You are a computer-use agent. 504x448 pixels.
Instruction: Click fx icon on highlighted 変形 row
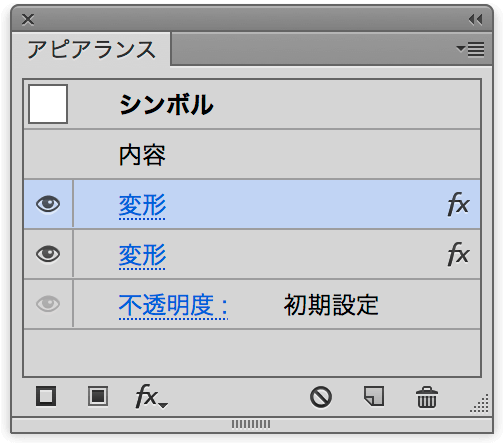[x=458, y=204]
